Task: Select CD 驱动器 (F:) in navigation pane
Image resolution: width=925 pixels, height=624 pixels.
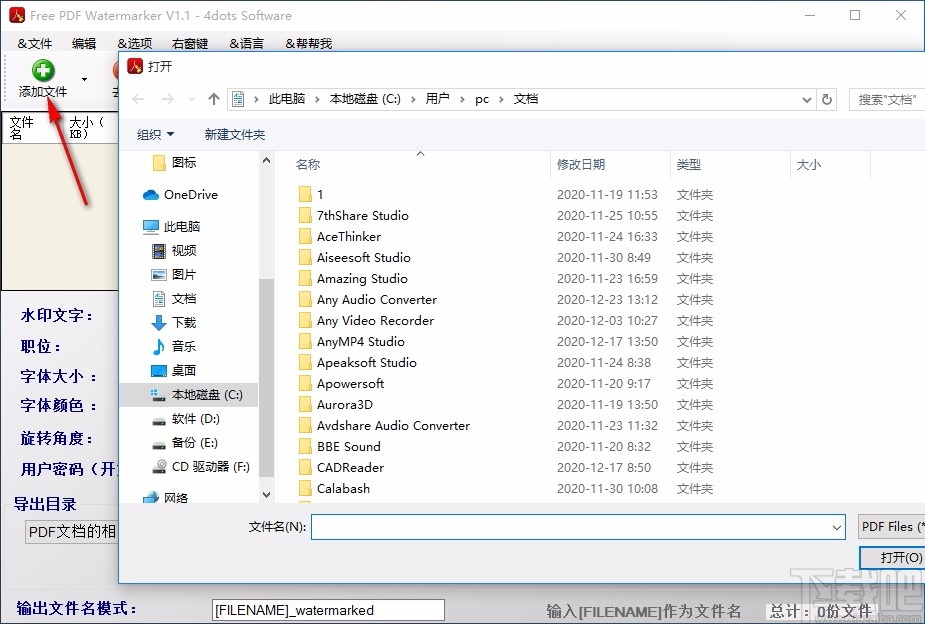Action: [201, 467]
